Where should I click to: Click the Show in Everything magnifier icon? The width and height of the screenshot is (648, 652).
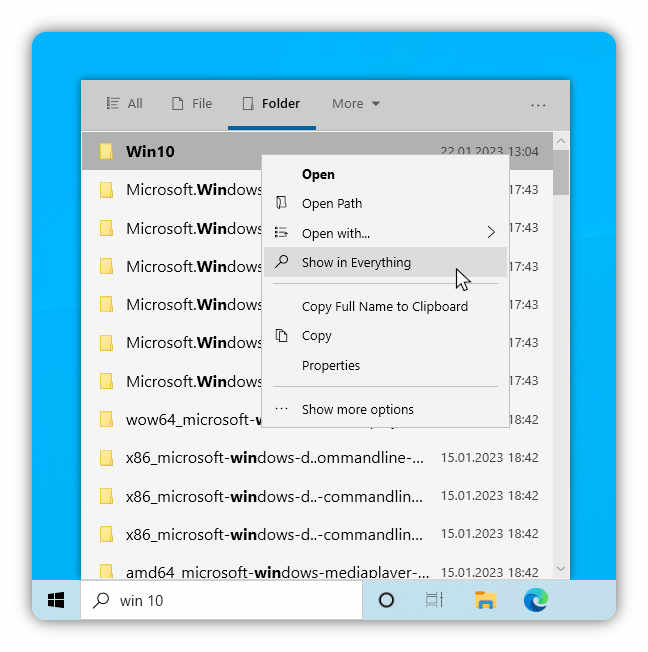tap(282, 262)
